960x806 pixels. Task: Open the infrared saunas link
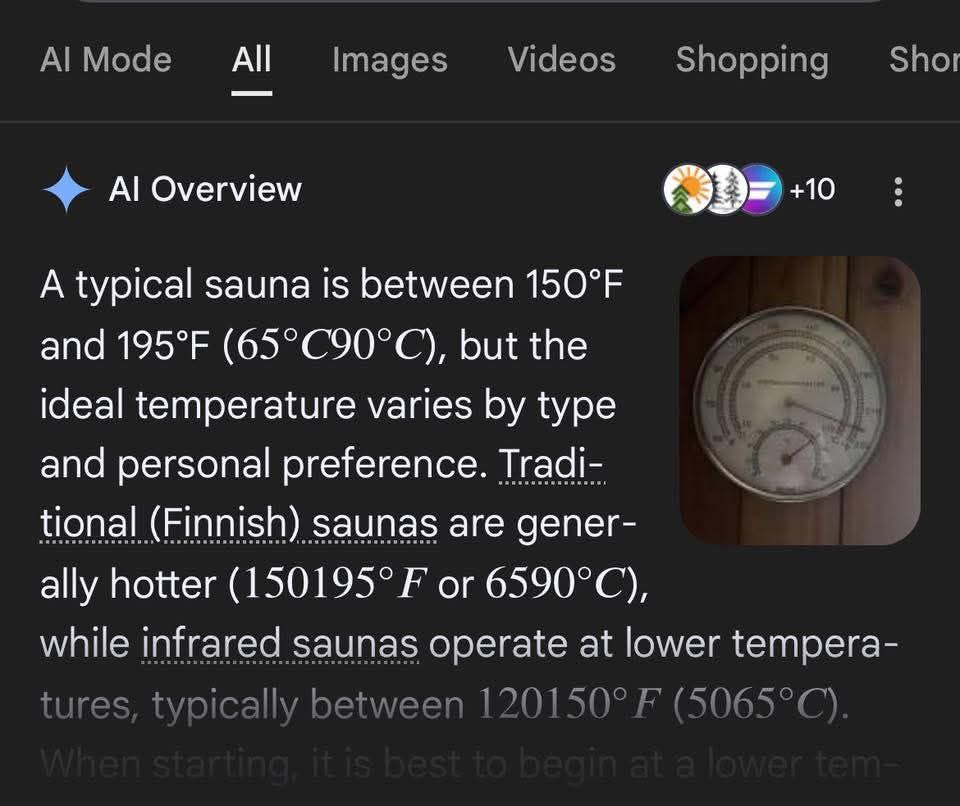click(281, 645)
